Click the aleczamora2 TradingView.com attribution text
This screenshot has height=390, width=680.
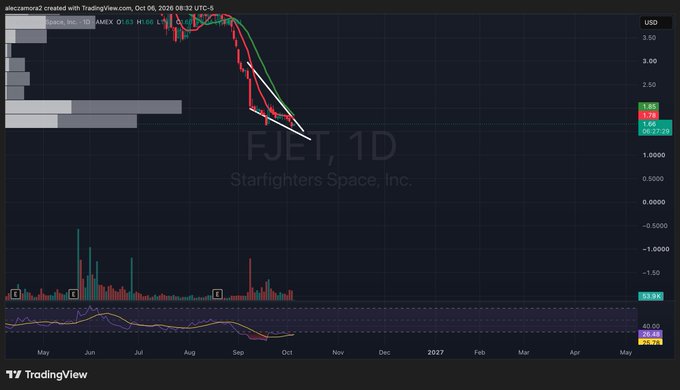coord(109,8)
